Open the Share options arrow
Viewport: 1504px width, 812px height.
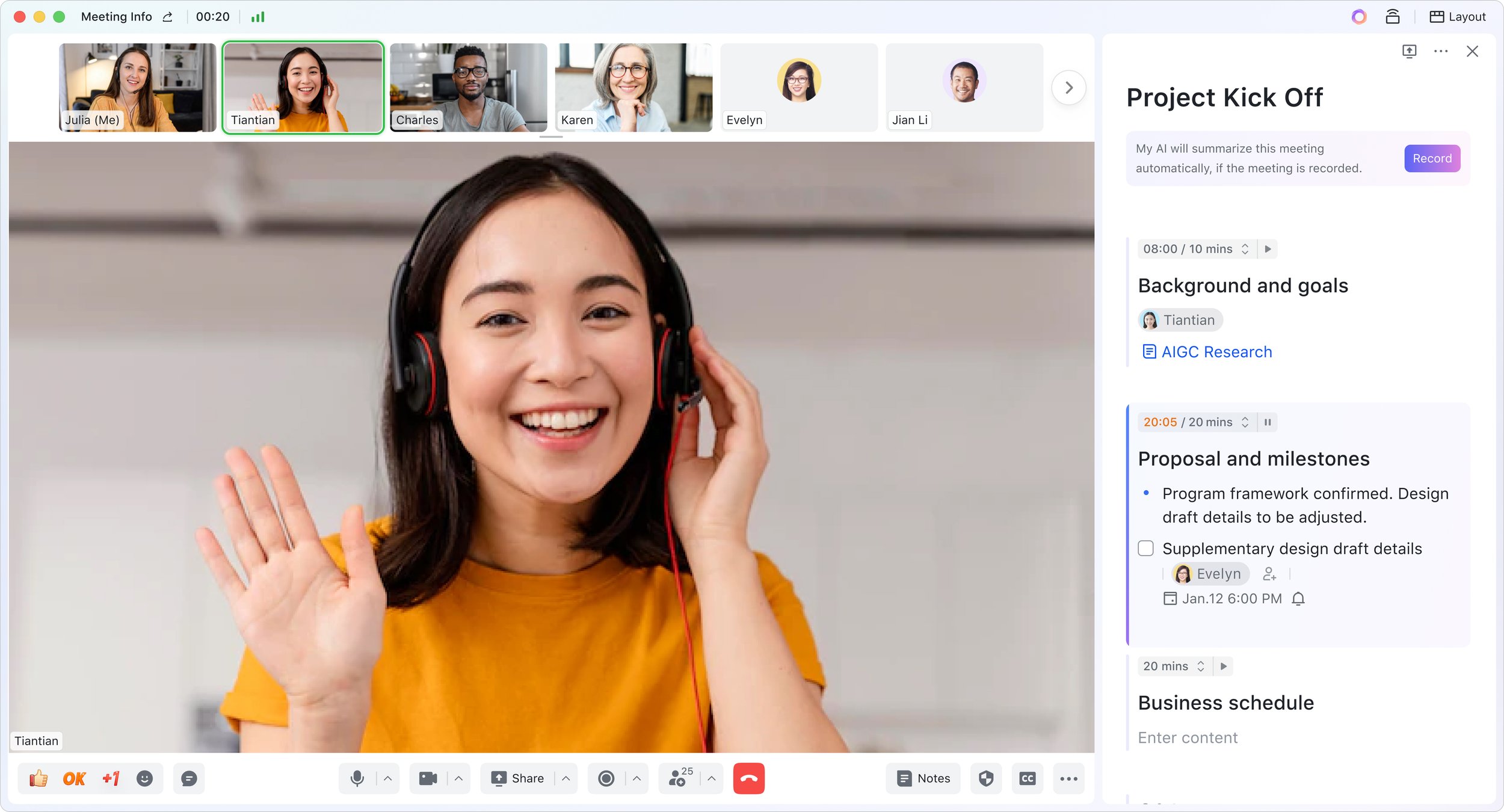pyautogui.click(x=566, y=778)
